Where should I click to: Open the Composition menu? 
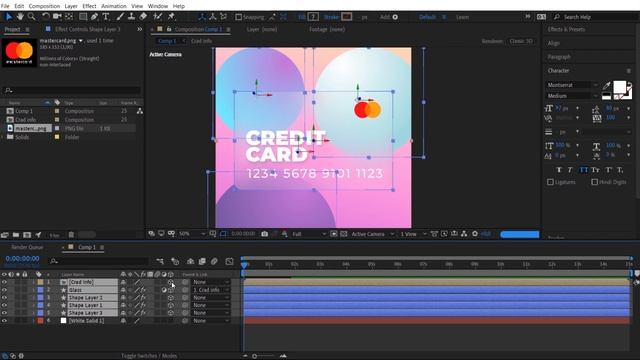pyautogui.click(x=44, y=6)
